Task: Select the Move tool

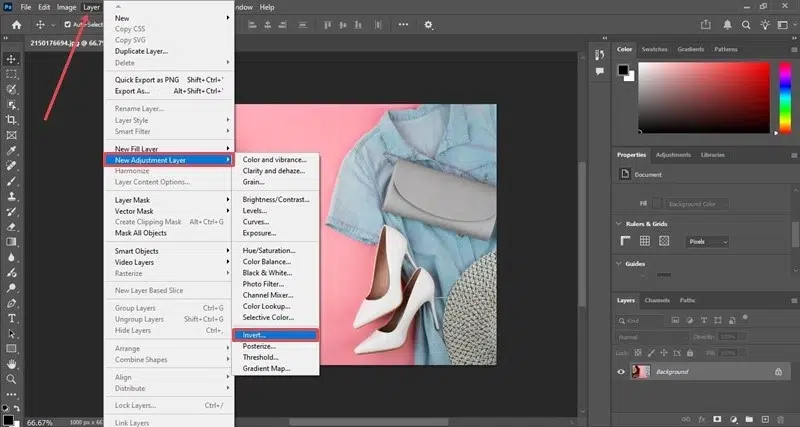Action: (11, 59)
